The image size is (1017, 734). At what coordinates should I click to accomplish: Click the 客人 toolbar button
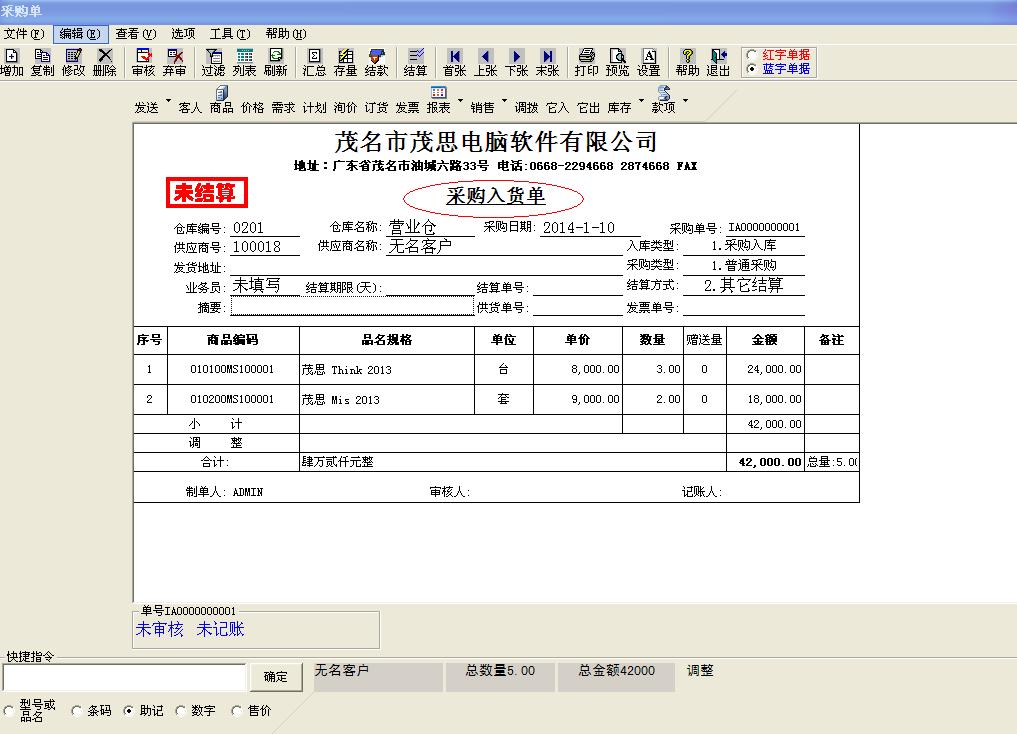pyautogui.click(x=190, y=107)
